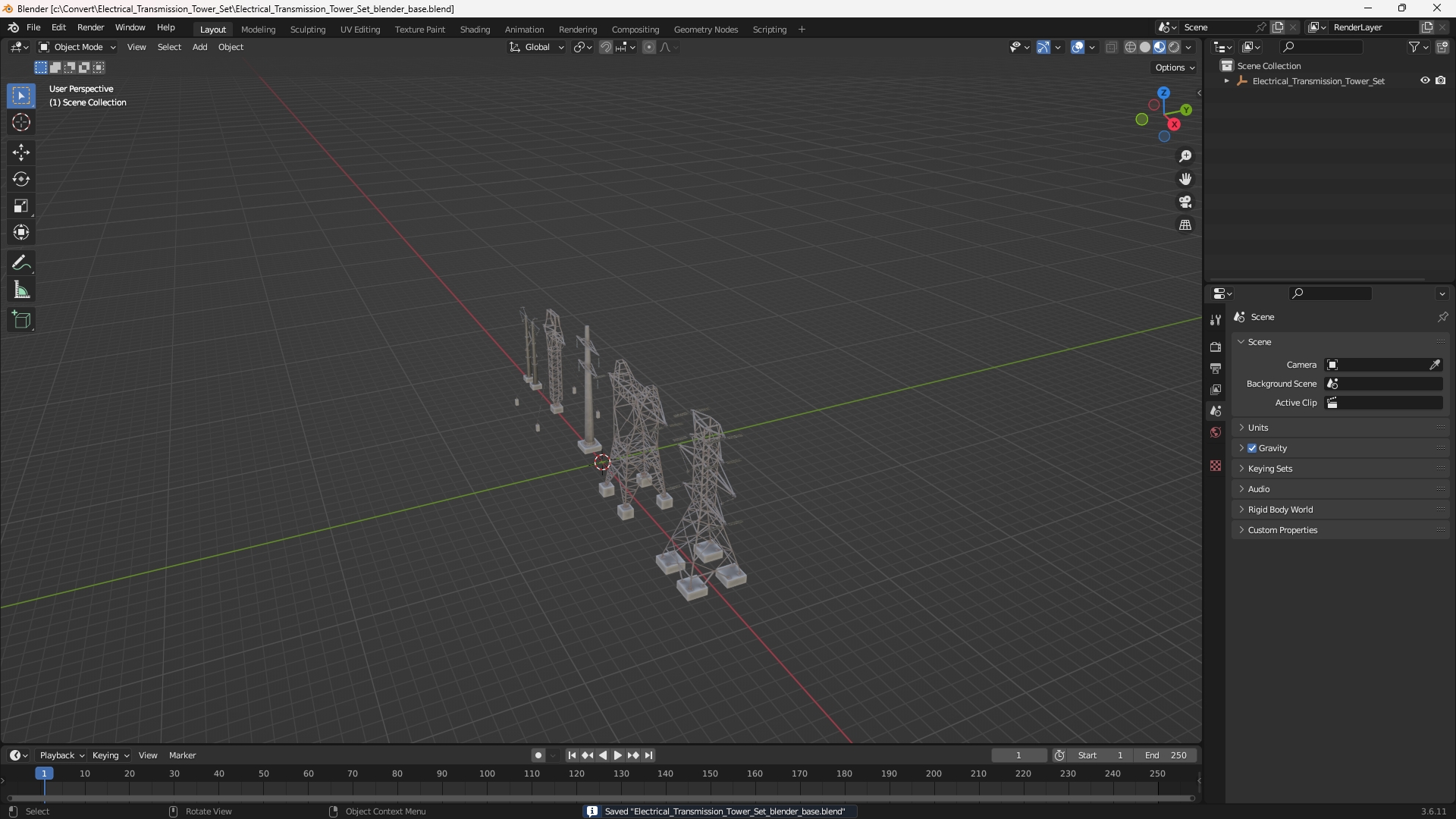
Task: Click the current frame number field
Action: 1019,755
